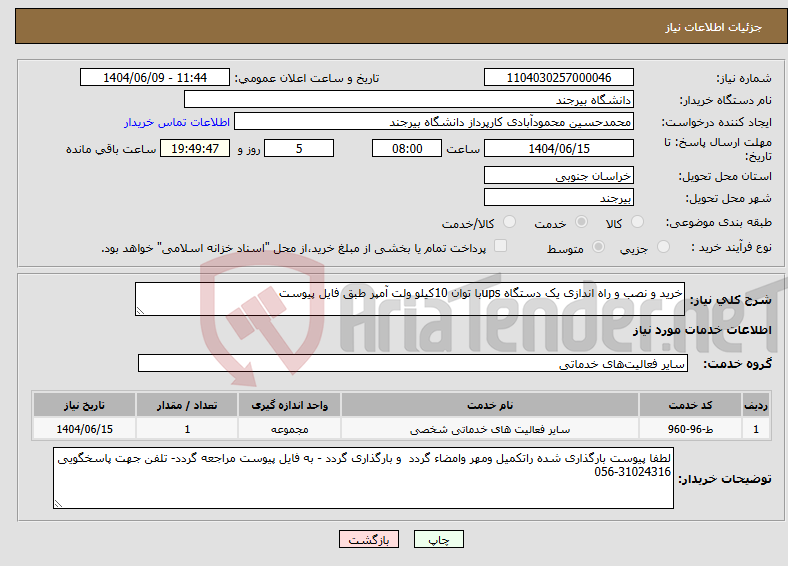The image size is (788, 566).
Task: Click the delivery province field خراسان جنوبی
Action: pyautogui.click(x=558, y=175)
